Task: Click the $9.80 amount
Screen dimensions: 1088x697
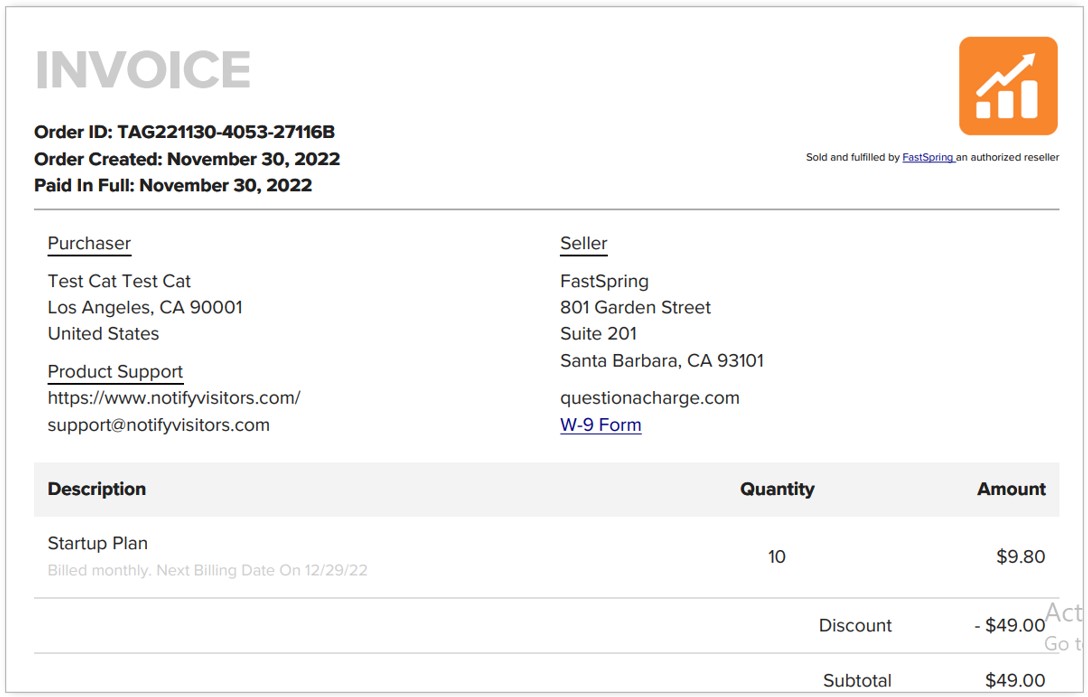Action: 1021,557
